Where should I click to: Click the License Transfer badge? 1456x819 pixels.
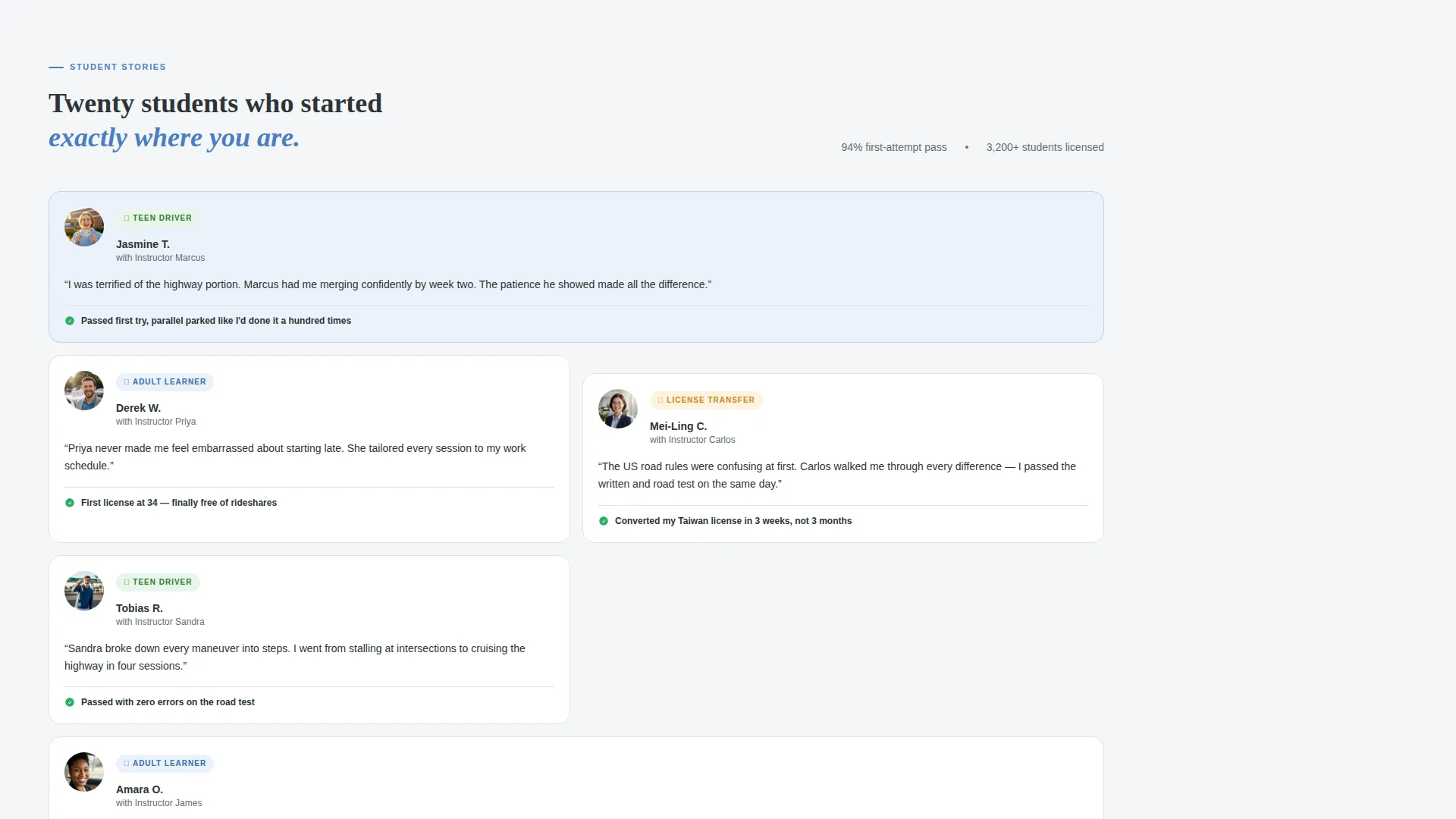point(706,400)
